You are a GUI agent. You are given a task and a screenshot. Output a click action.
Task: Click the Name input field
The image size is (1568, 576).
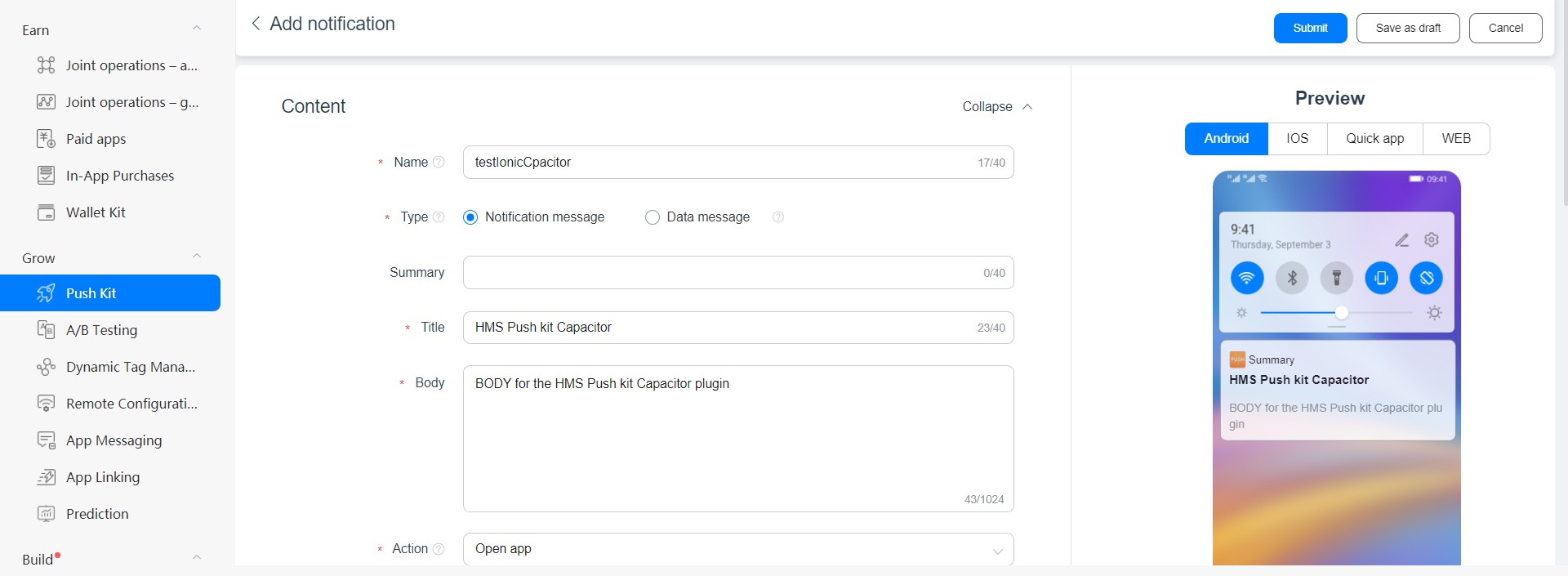(738, 163)
